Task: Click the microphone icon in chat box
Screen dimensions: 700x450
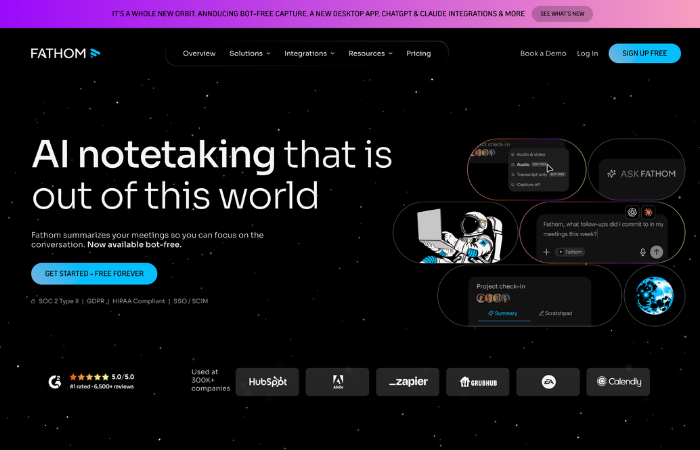Action: click(642, 252)
